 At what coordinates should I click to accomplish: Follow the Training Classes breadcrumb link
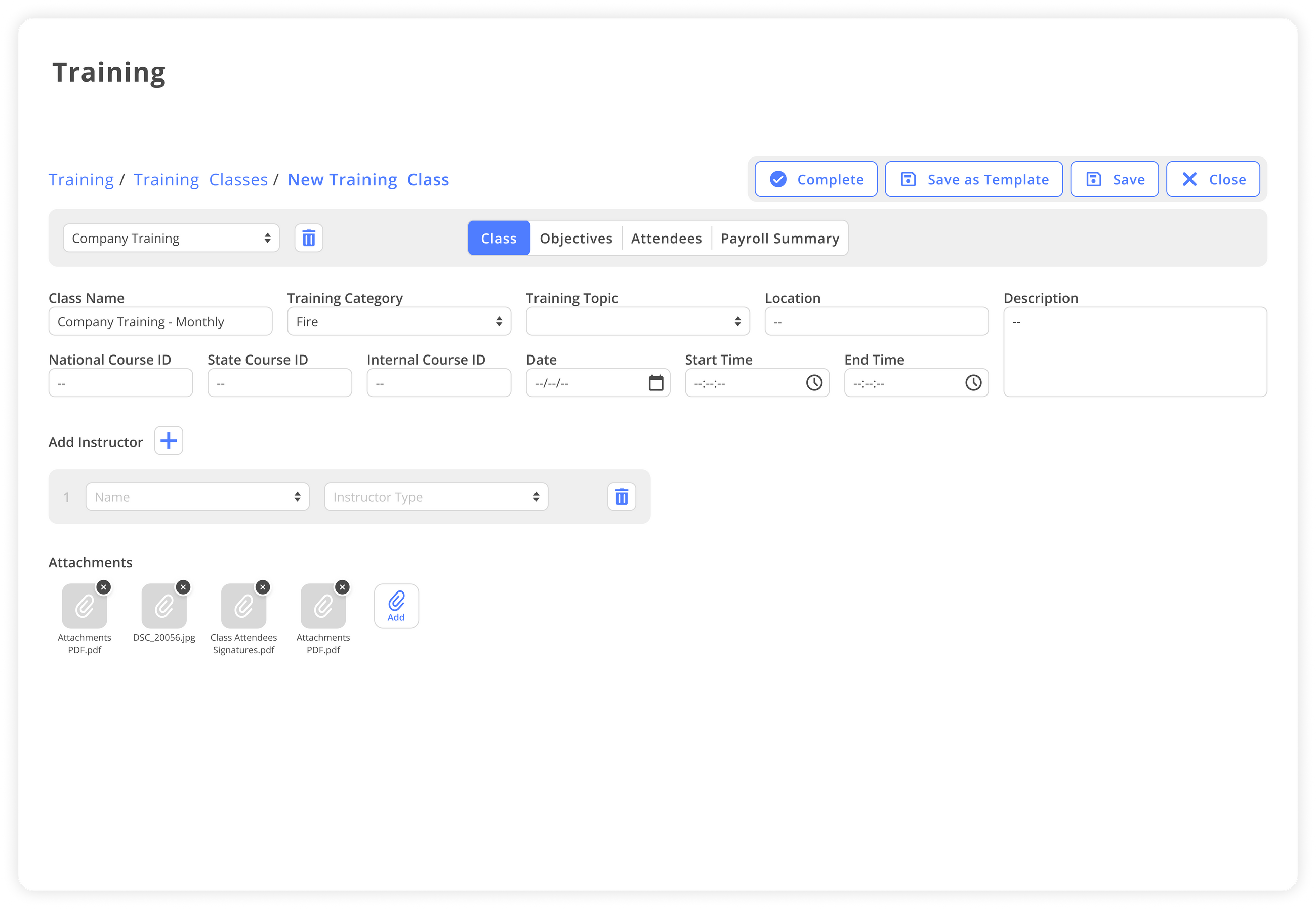[200, 179]
